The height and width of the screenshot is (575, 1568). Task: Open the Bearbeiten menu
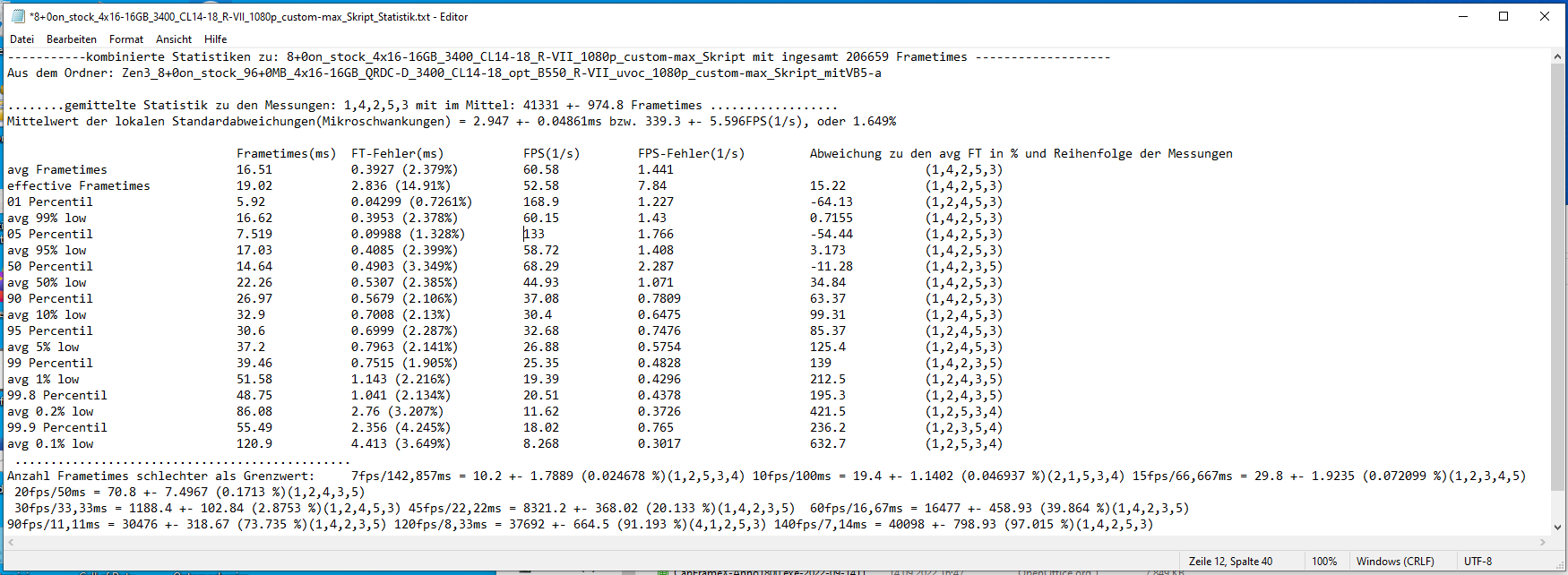pyautogui.click(x=72, y=39)
